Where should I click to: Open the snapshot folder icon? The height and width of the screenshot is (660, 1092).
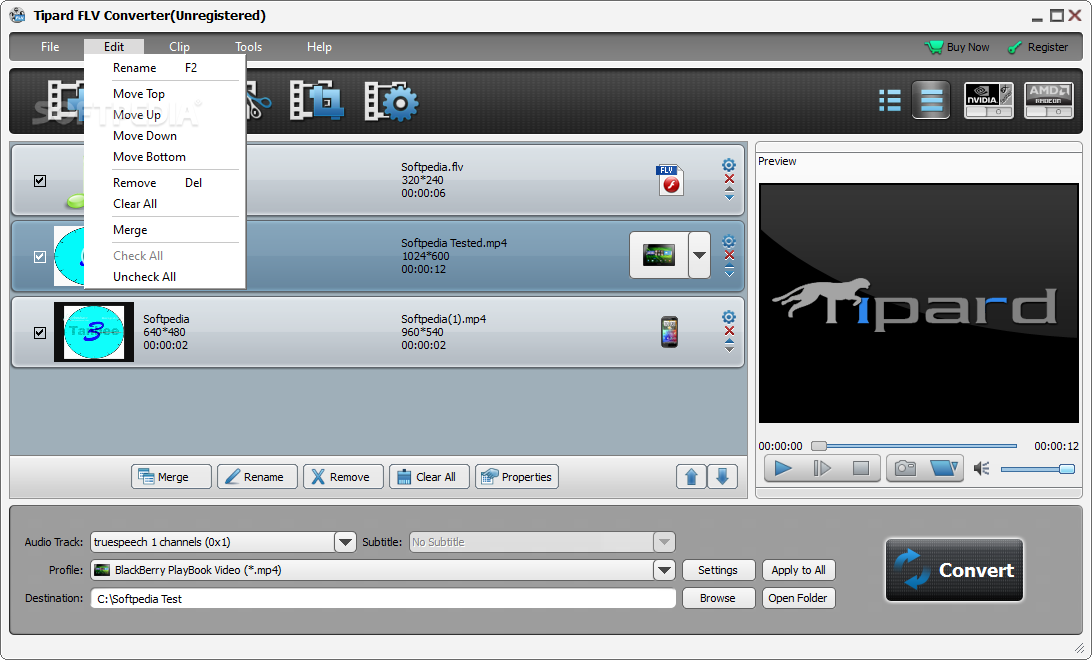(x=944, y=469)
